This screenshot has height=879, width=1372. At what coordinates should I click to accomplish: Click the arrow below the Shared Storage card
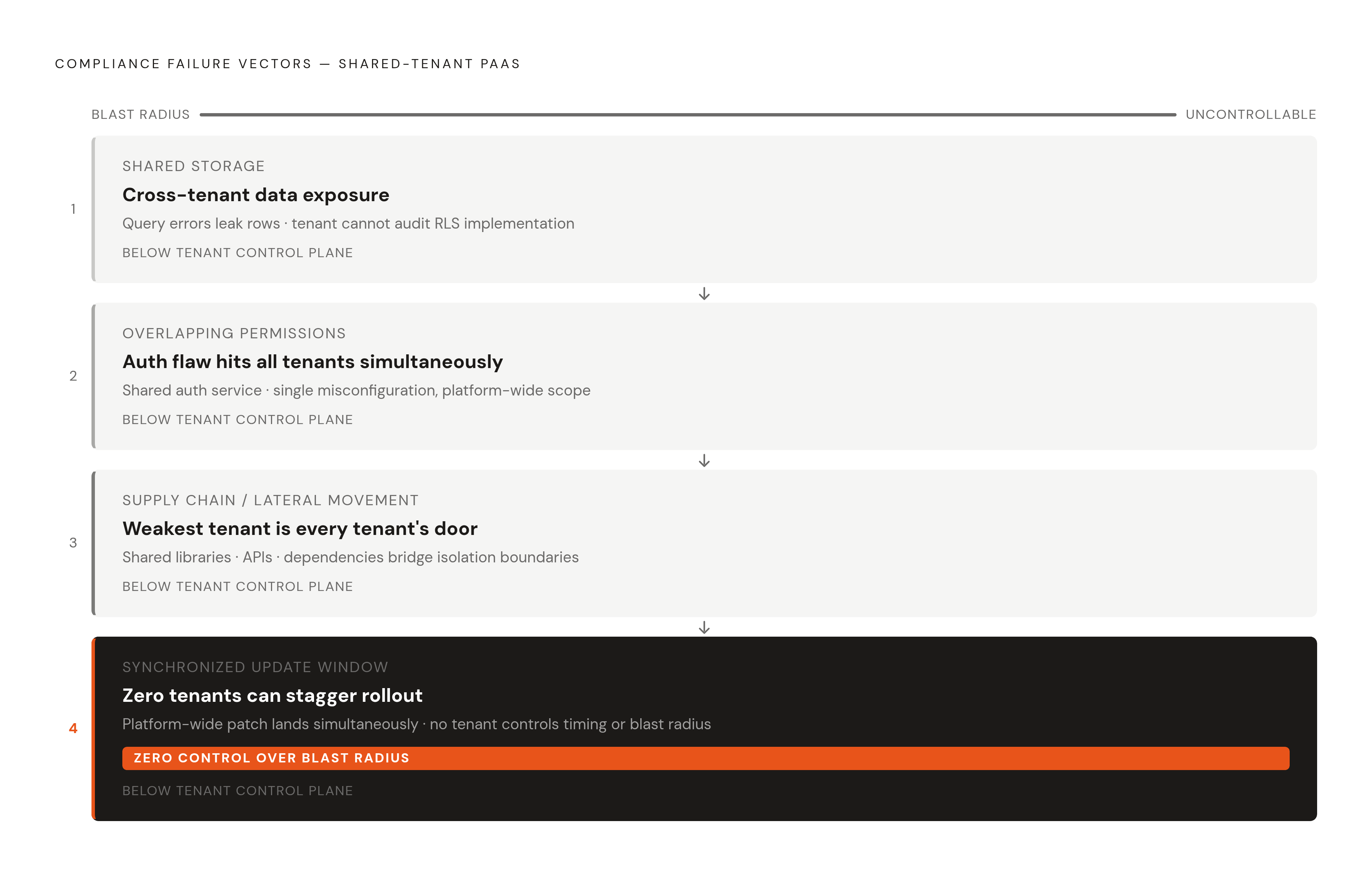704,293
